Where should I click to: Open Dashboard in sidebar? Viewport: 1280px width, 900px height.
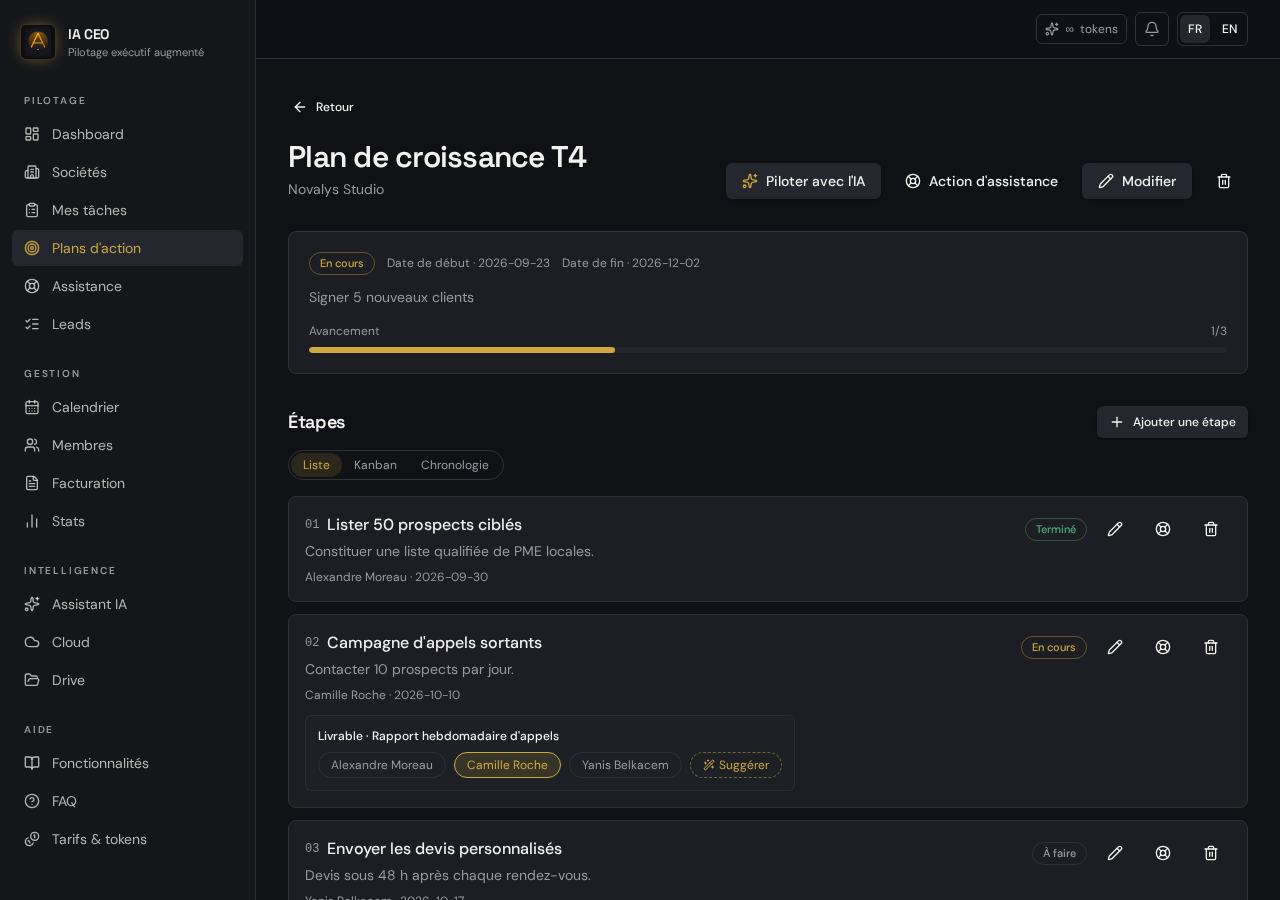(x=127, y=134)
